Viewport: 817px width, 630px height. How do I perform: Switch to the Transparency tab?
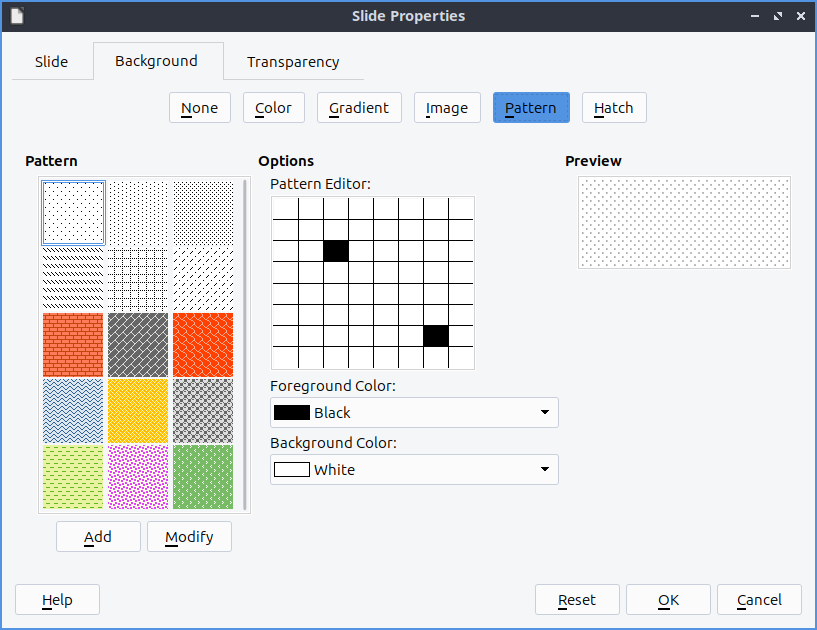tap(293, 62)
